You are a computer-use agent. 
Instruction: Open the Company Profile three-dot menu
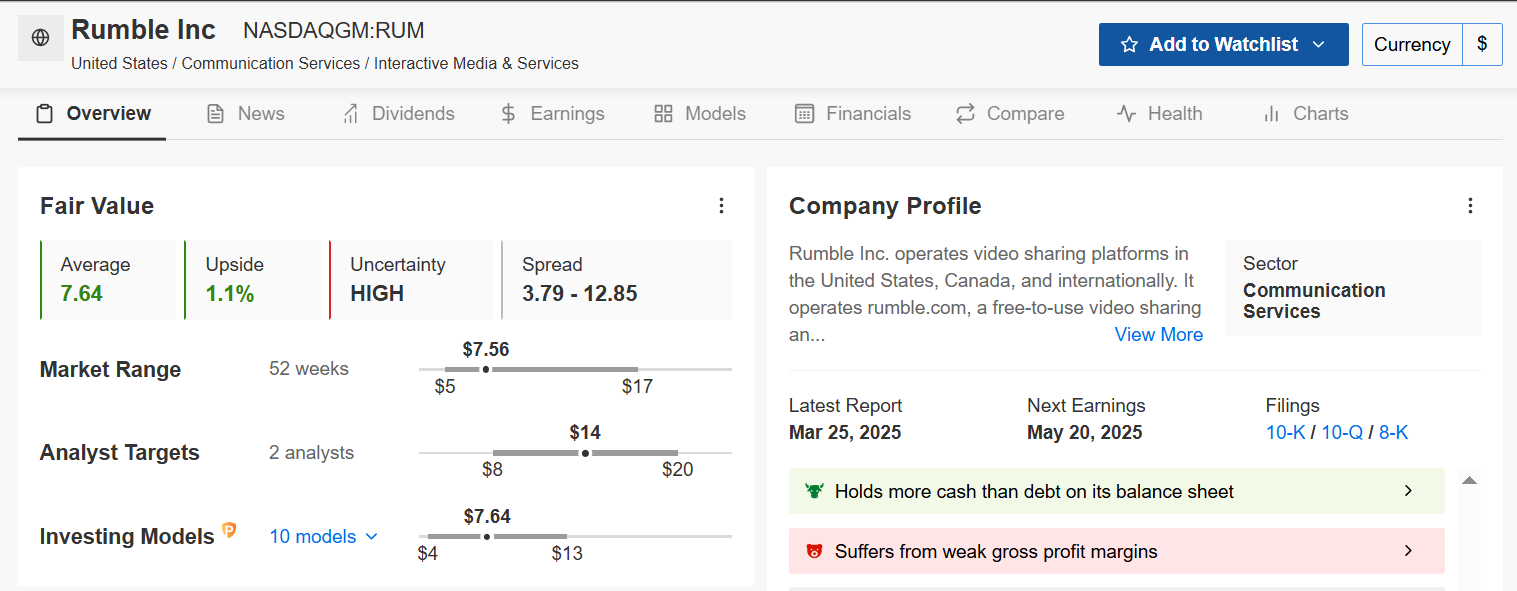coord(1470,206)
